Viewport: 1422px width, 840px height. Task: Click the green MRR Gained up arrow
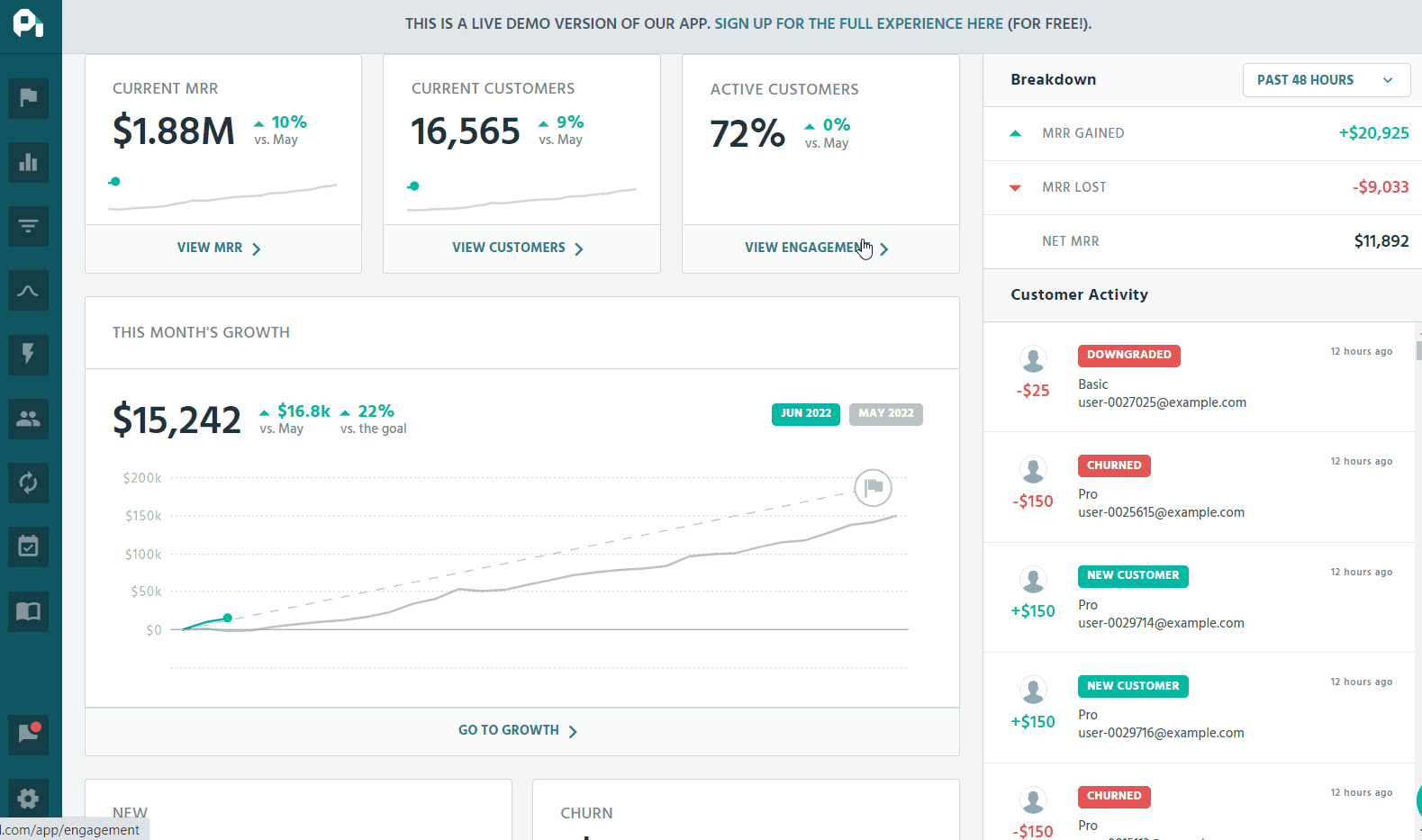(1015, 133)
